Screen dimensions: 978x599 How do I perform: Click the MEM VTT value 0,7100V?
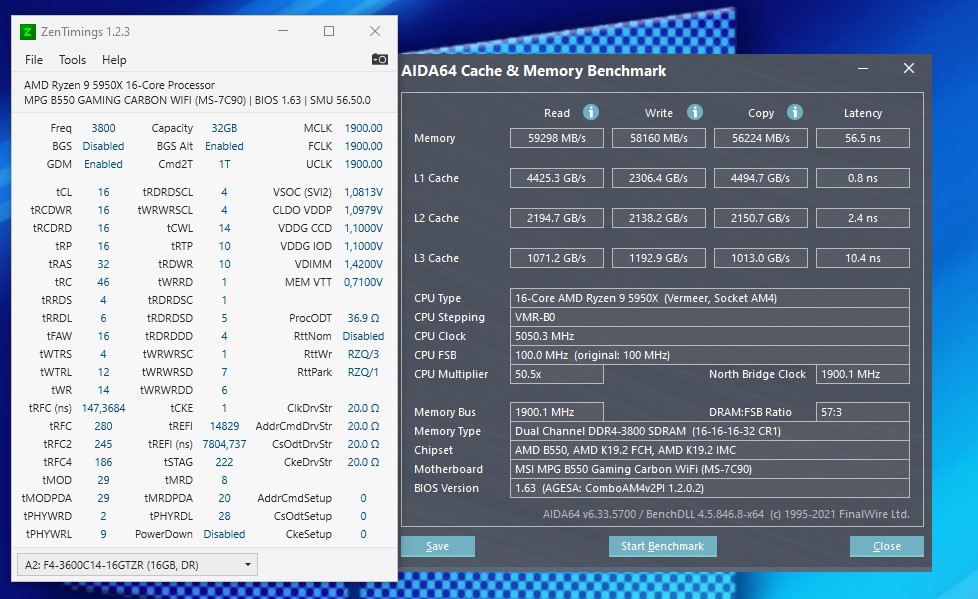point(364,282)
